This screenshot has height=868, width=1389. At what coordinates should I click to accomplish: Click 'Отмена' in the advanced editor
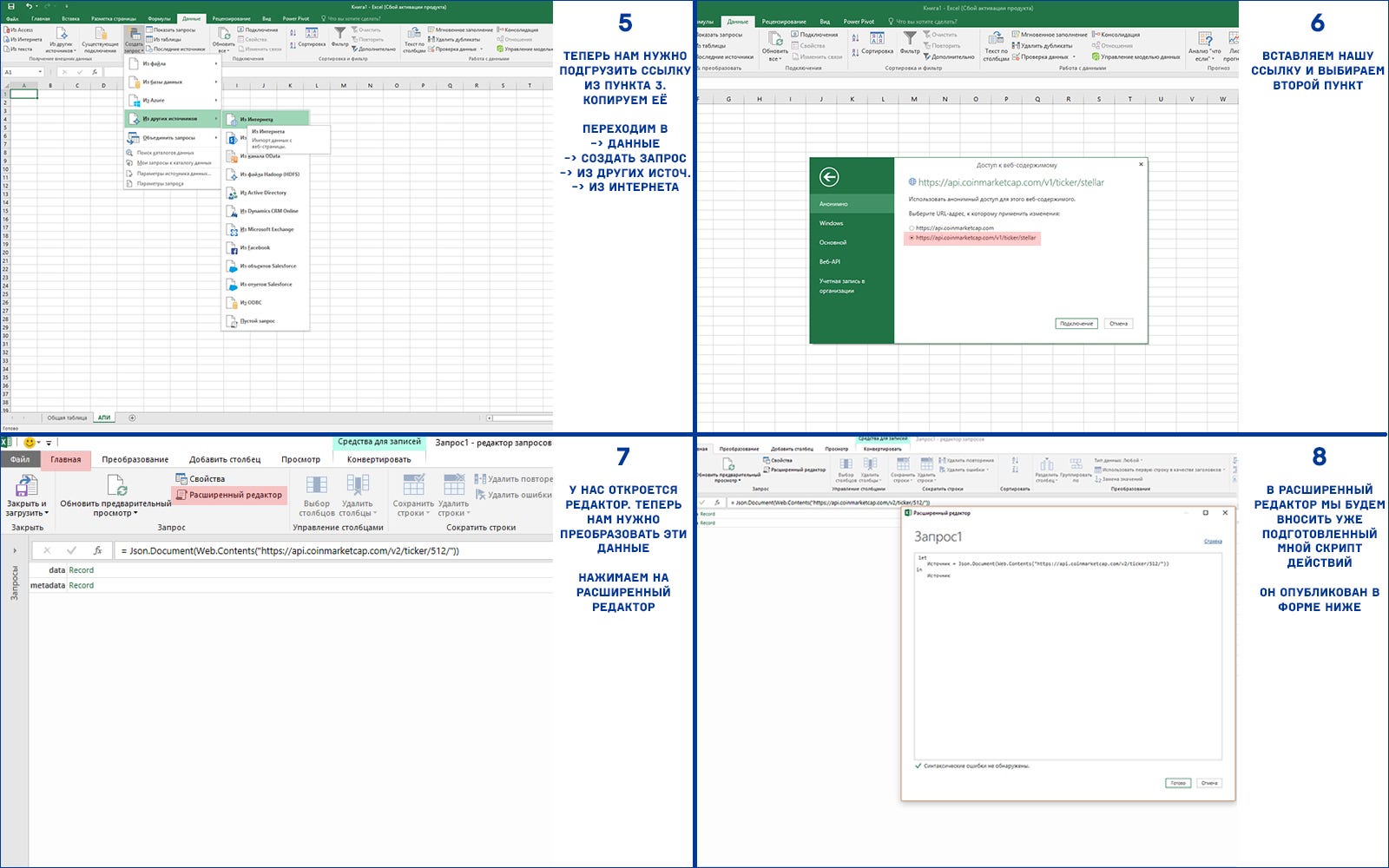[1209, 783]
